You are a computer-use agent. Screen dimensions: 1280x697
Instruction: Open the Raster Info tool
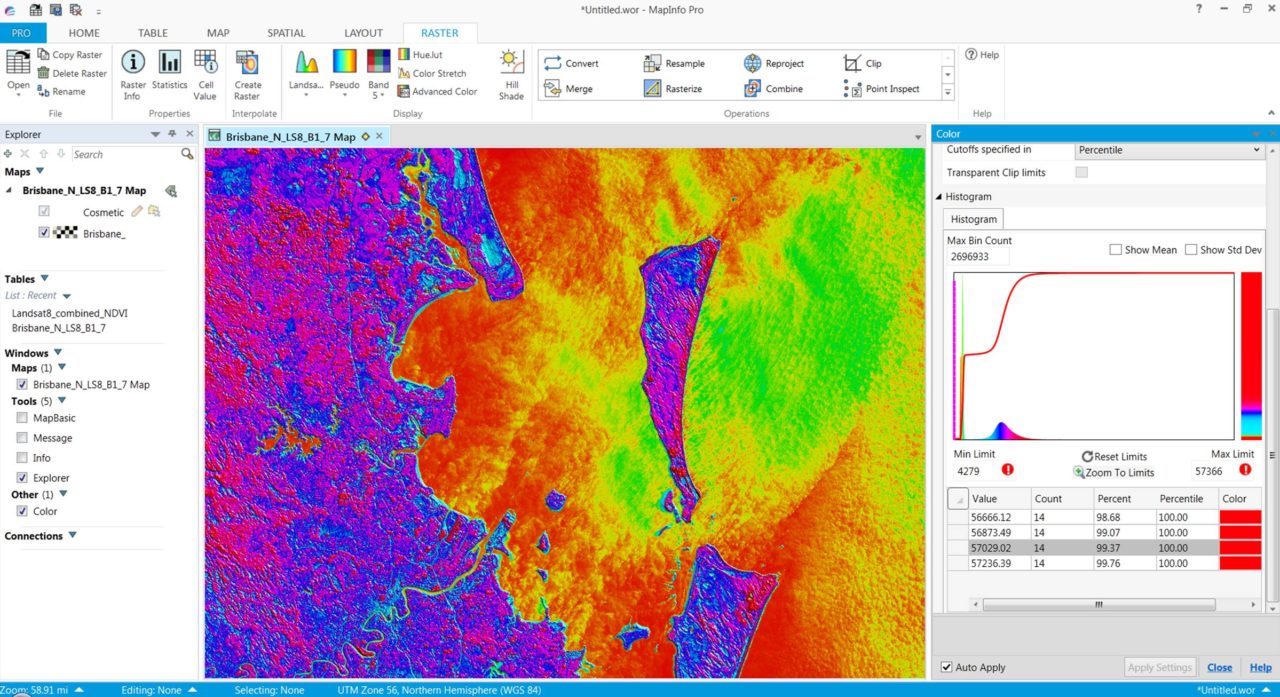tap(132, 72)
